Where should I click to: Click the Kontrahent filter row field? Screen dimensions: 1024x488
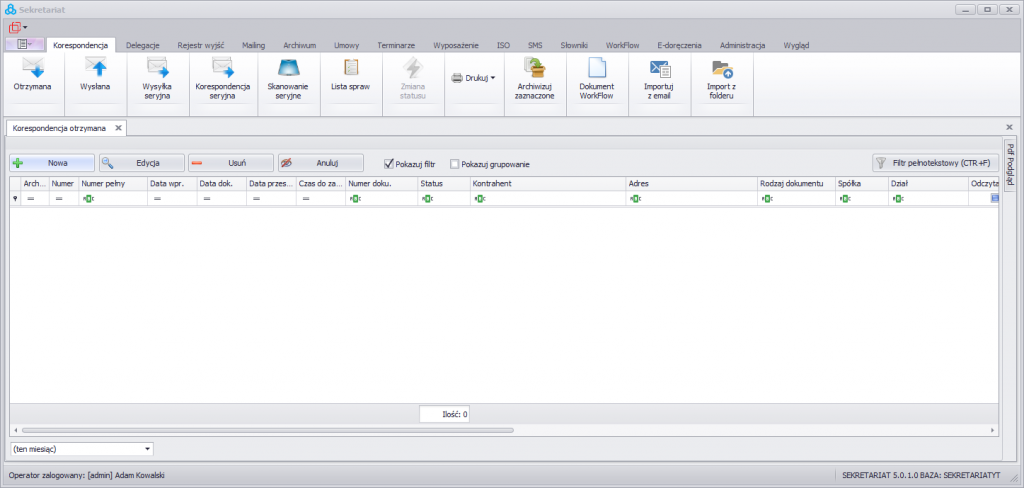(550, 199)
